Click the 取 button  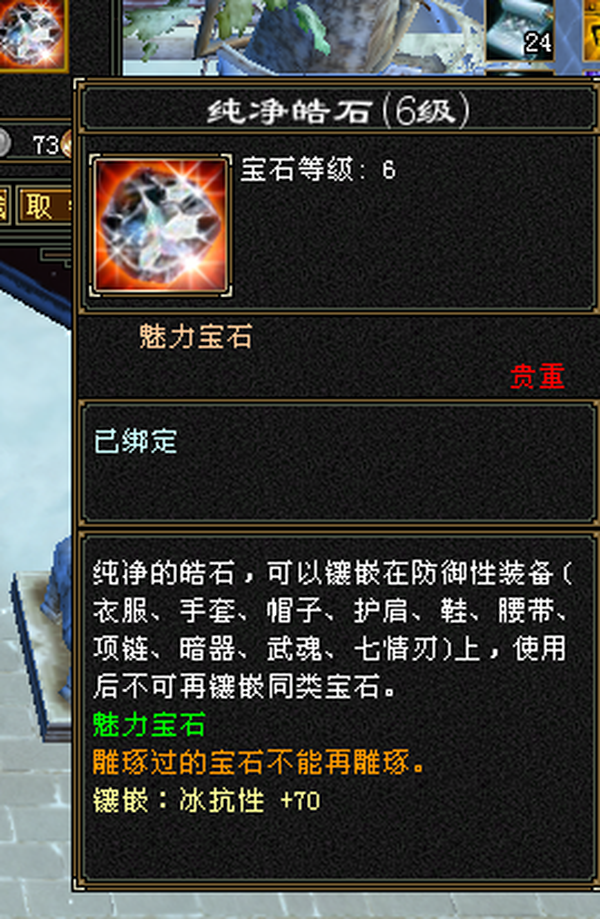coord(44,206)
